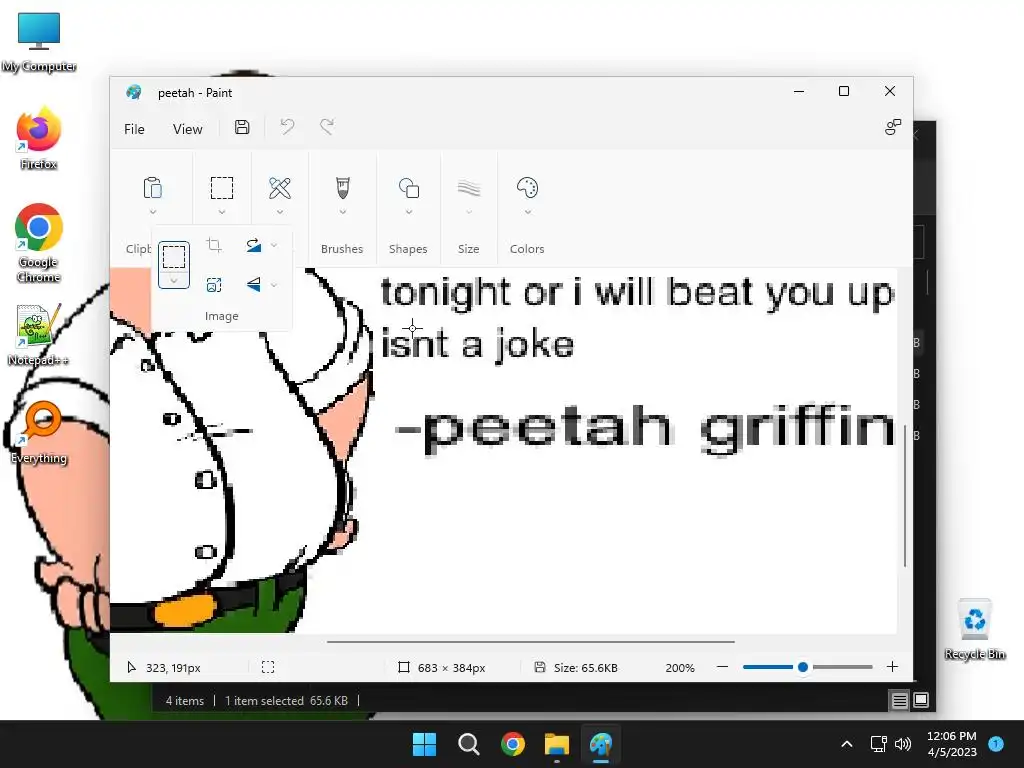1024x768 pixels.
Task: Choose the rectangular Select tool in Image flyout
Action: coord(174,257)
